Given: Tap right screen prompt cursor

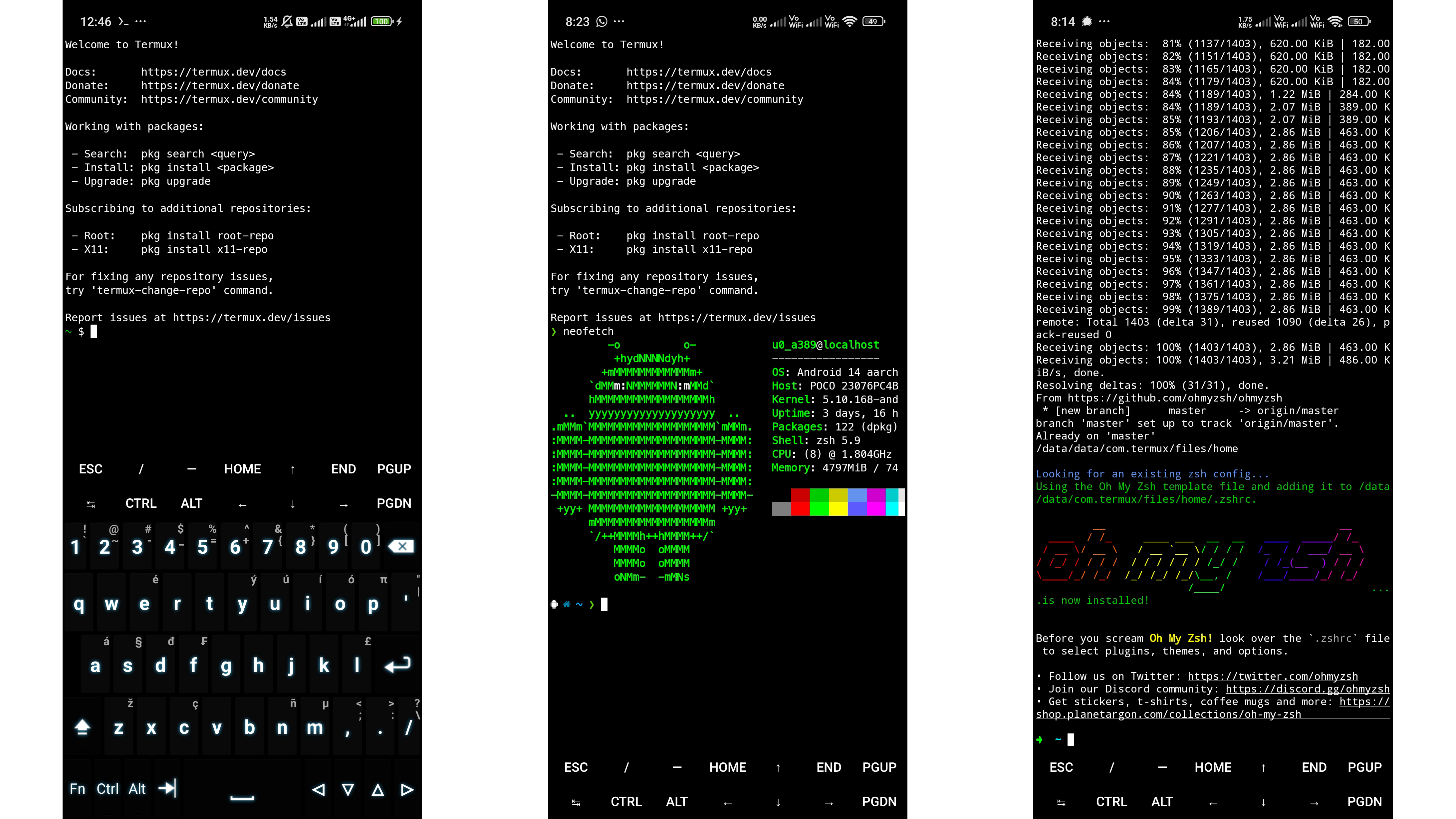Looking at the screenshot, I should point(1071,740).
